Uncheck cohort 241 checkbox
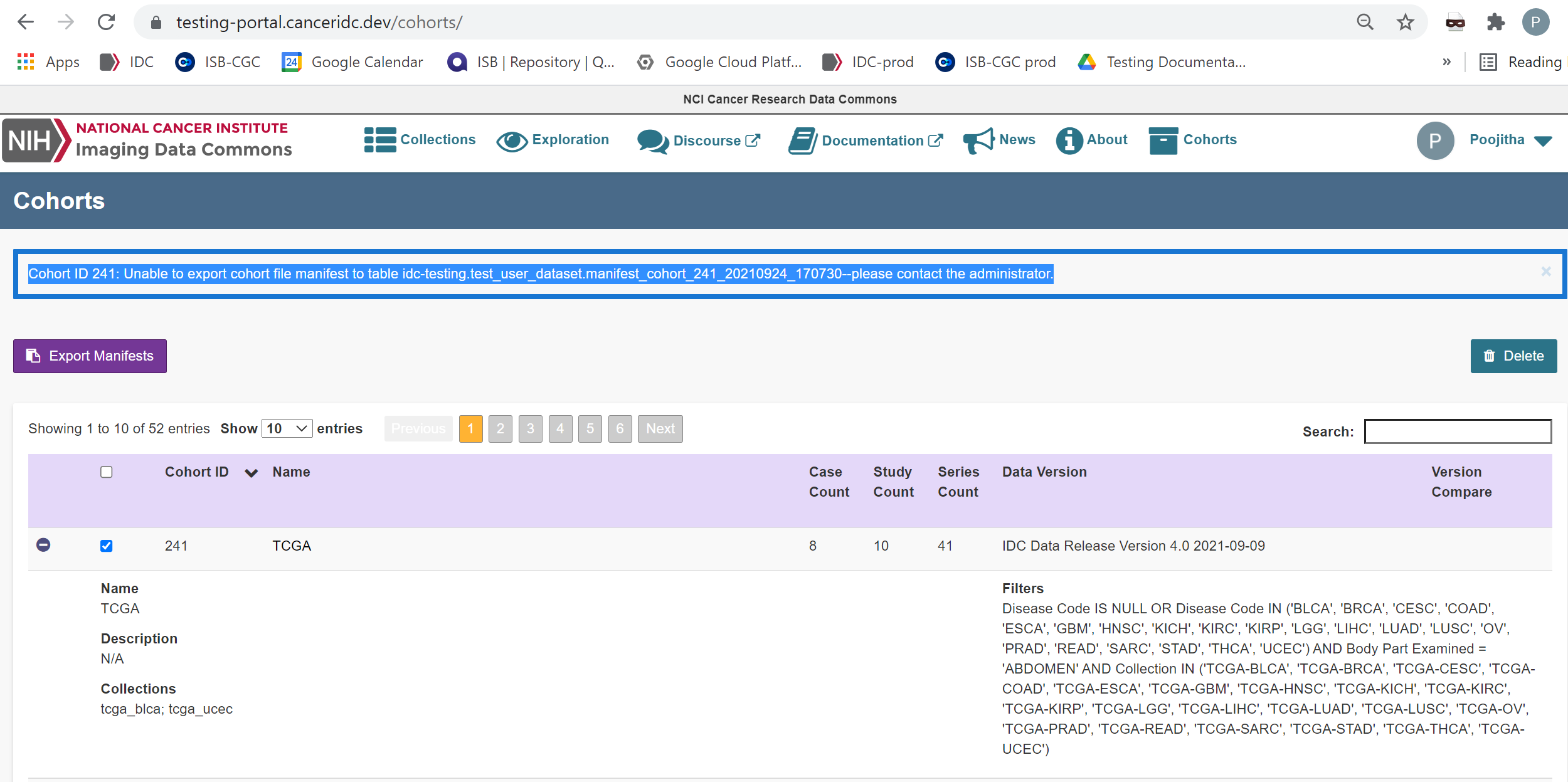The image size is (1568, 782). (107, 546)
